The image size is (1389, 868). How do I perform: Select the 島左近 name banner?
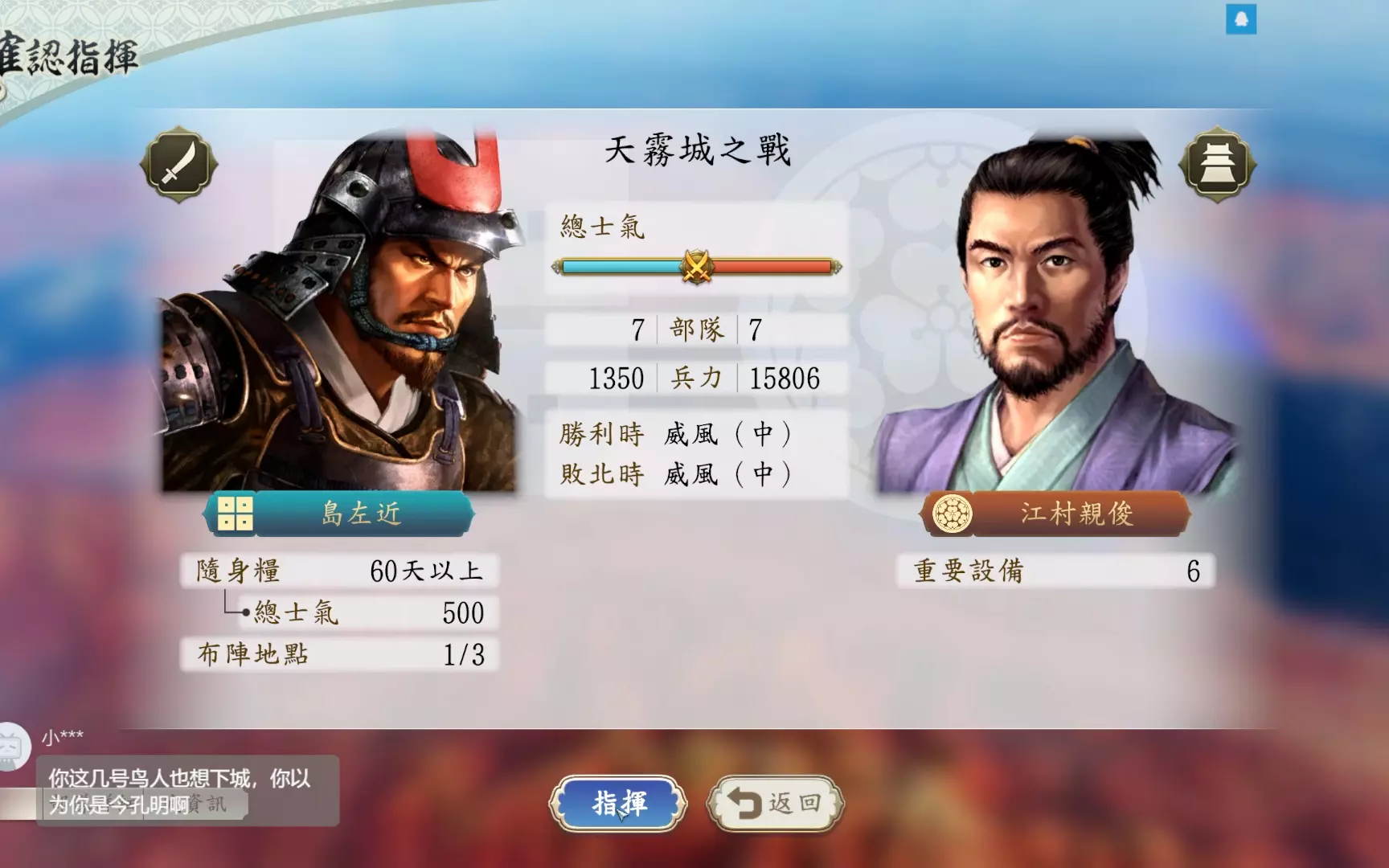click(x=338, y=514)
